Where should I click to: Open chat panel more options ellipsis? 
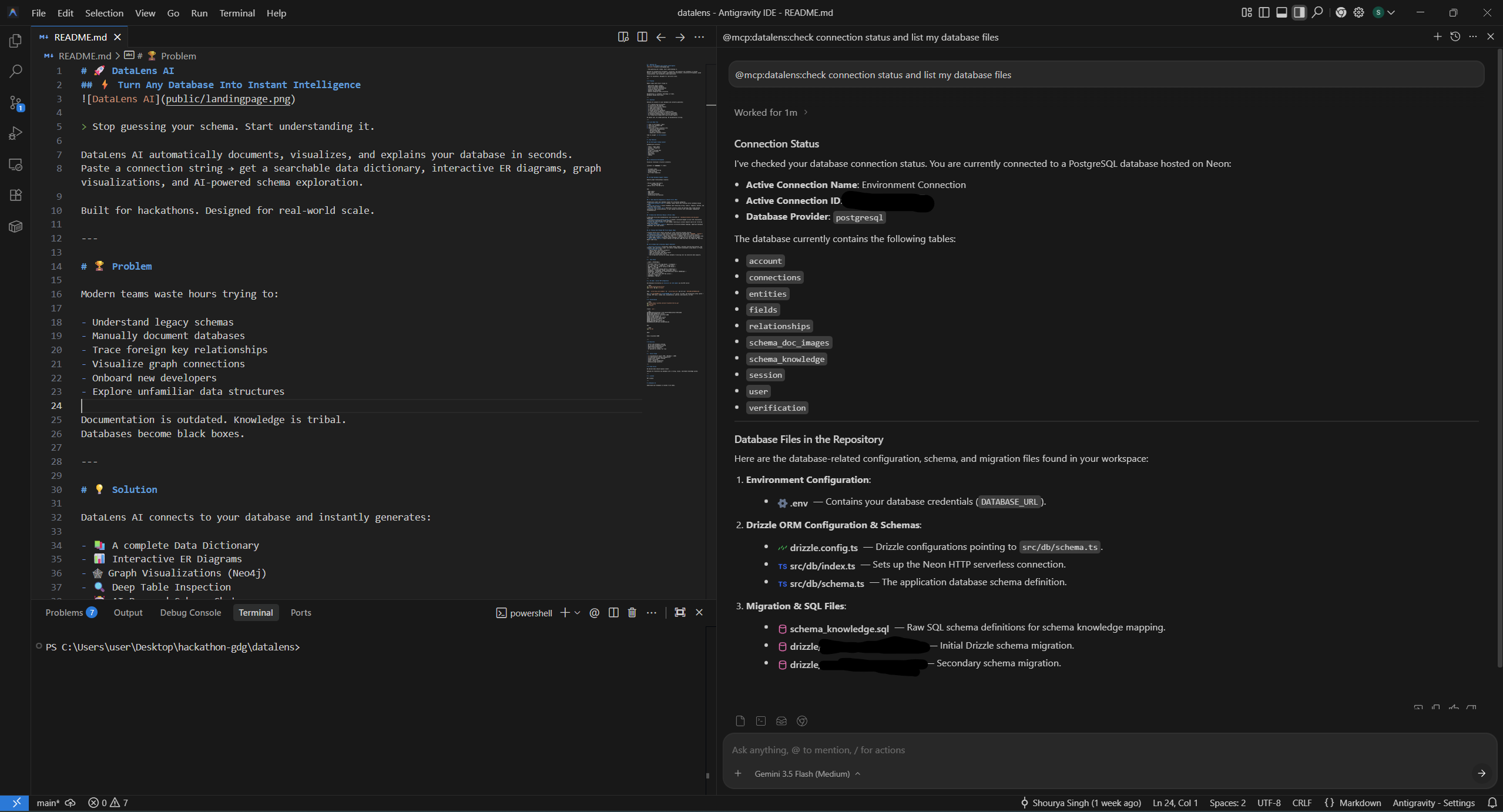(x=1473, y=36)
